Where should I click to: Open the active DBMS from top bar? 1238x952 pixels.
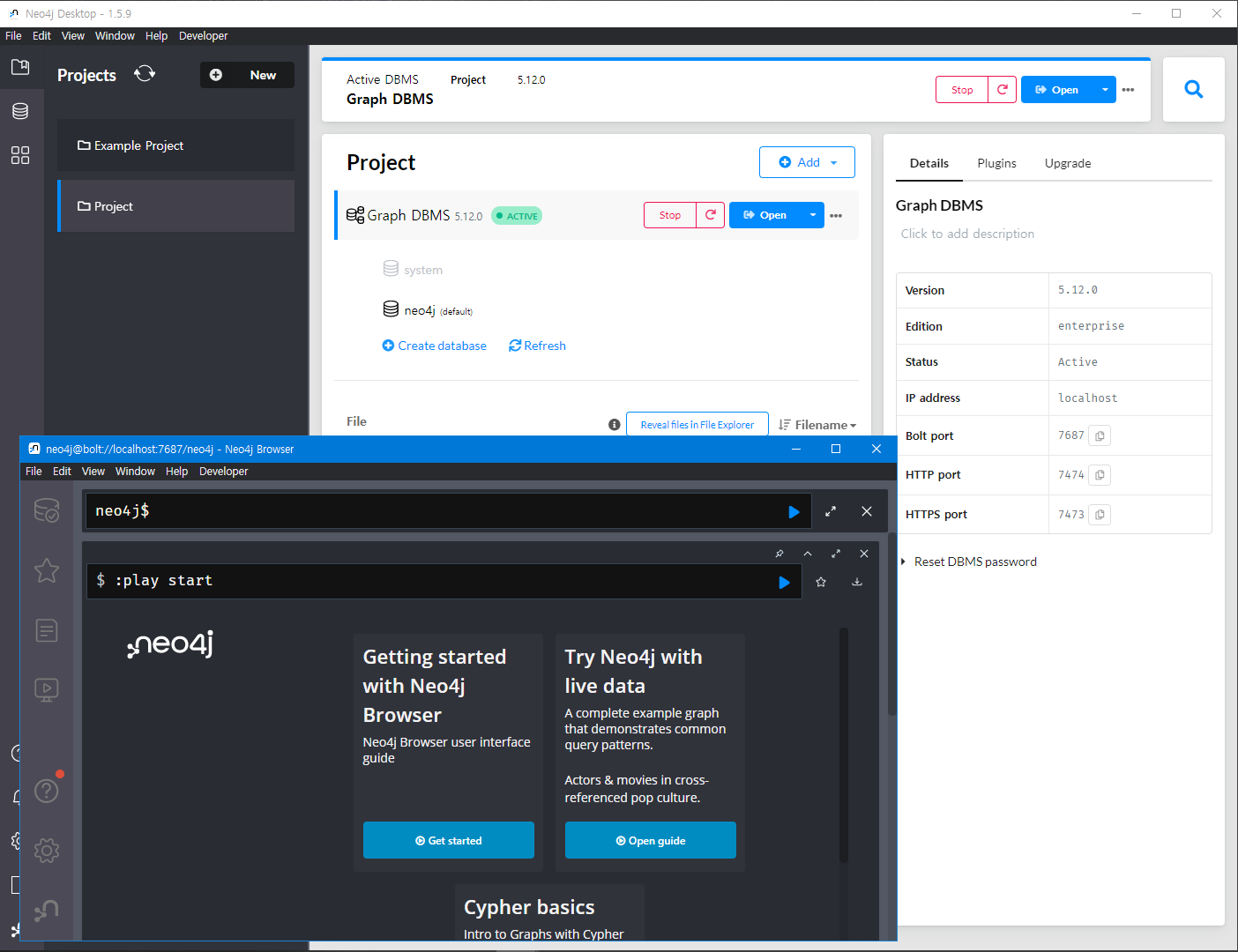click(1057, 90)
